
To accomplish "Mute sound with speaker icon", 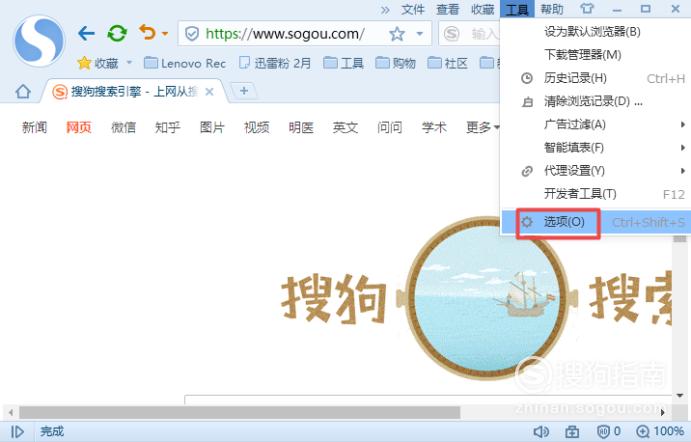I will coord(541,431).
